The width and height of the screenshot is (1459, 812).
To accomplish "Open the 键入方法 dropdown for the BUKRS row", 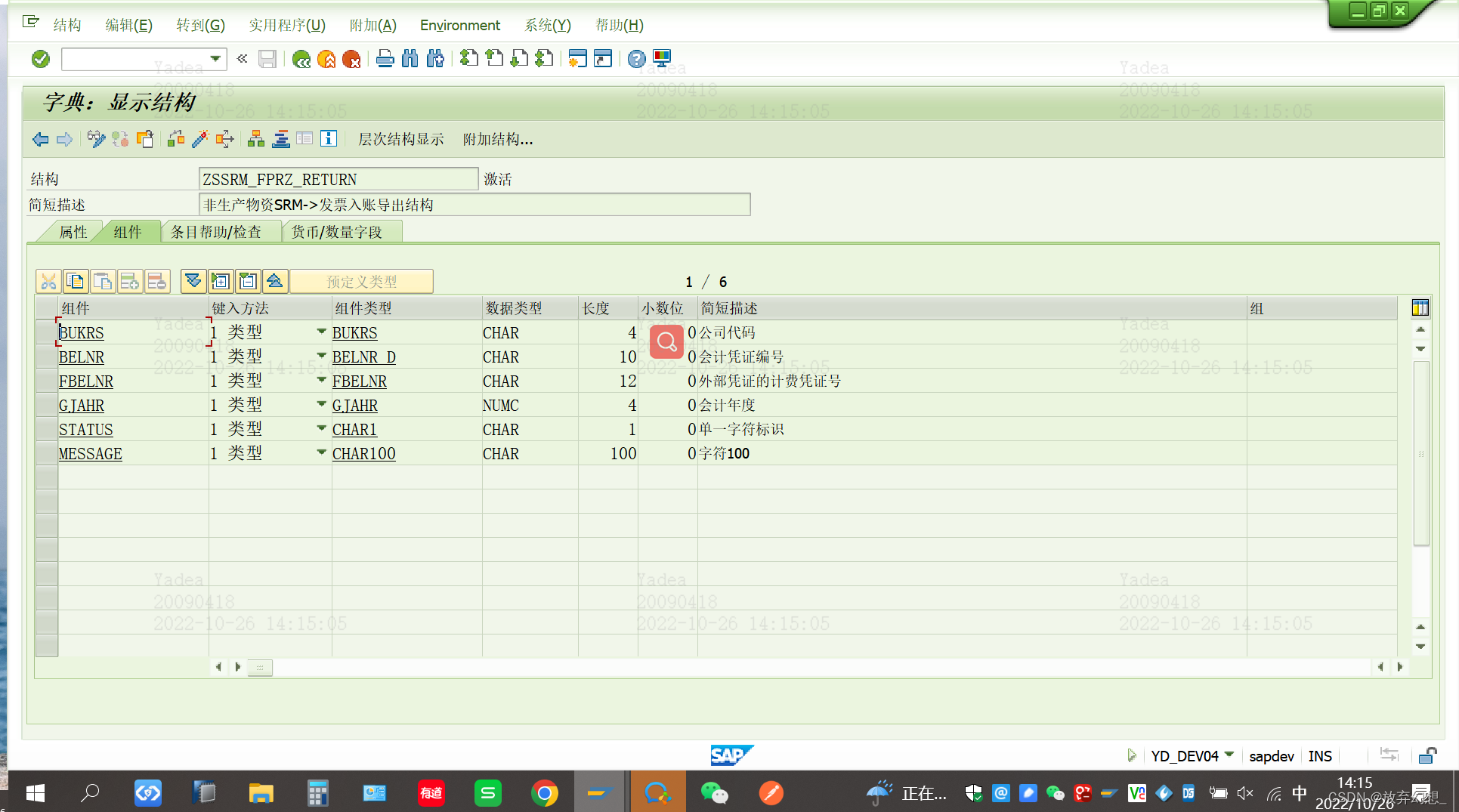I will click(x=321, y=332).
